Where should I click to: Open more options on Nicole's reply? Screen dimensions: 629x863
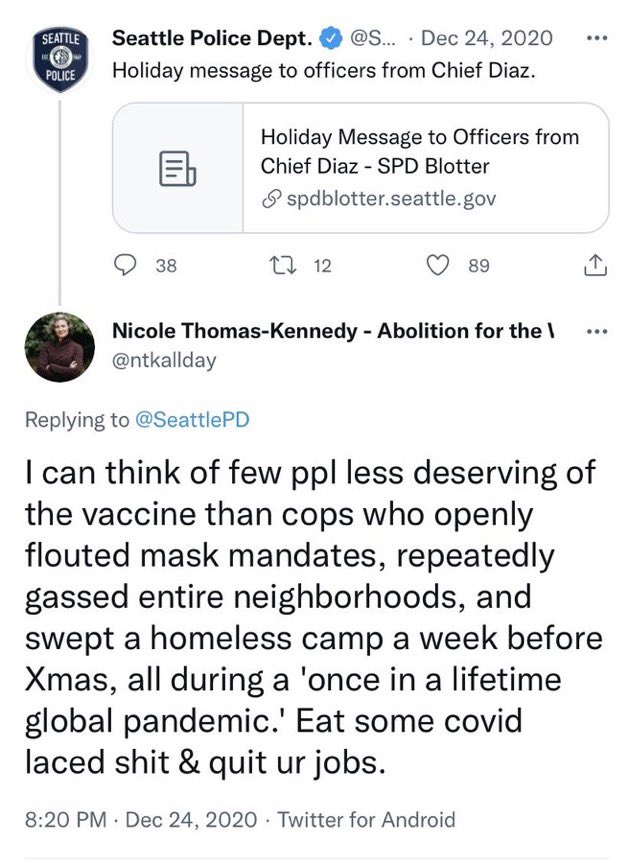click(596, 331)
